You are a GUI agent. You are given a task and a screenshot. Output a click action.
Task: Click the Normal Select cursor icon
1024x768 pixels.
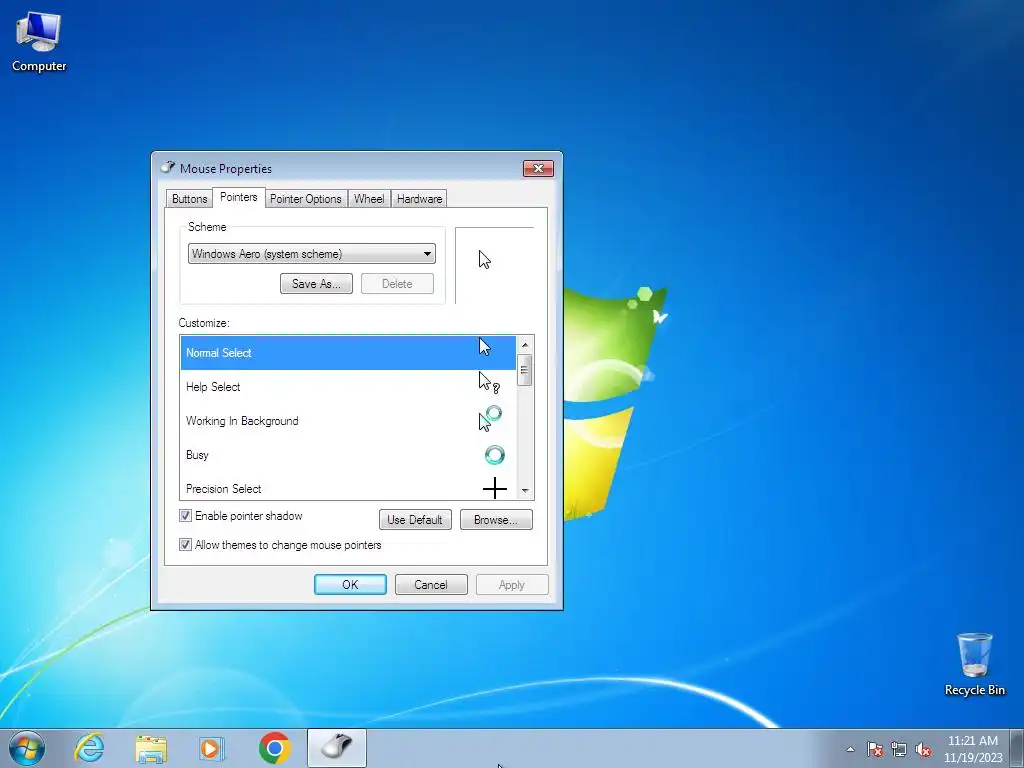(485, 347)
